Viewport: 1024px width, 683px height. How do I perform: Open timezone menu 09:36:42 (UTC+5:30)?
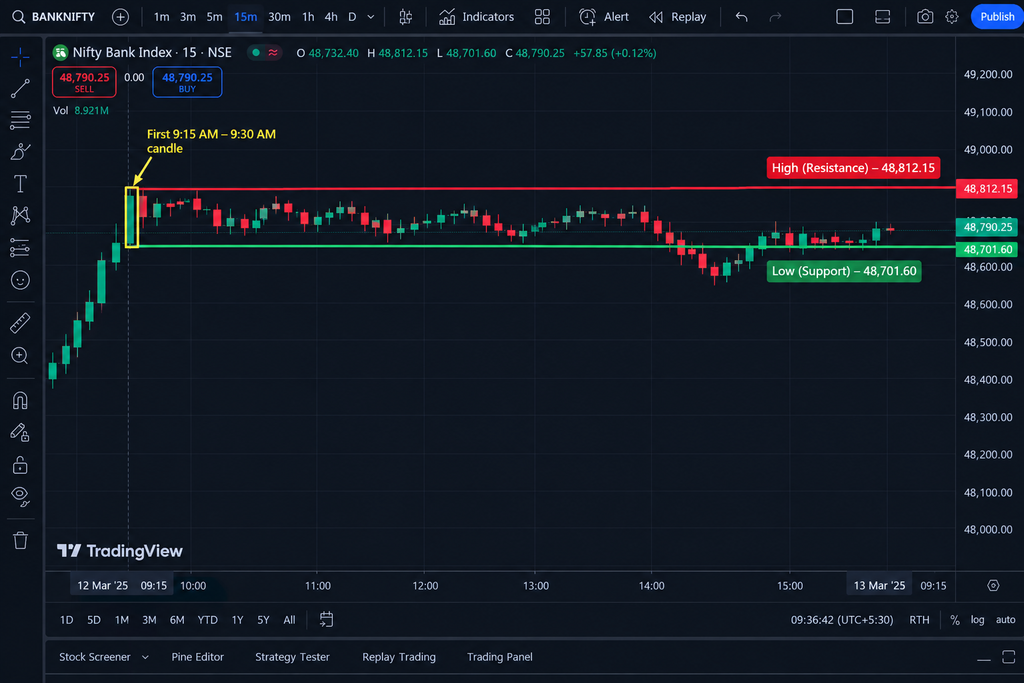coord(842,620)
